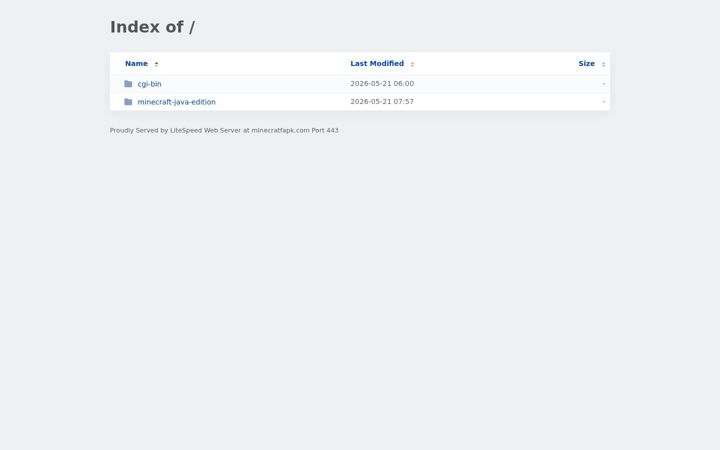Sort the listing by Last Modified
This screenshot has height=450, width=720.
click(x=377, y=64)
